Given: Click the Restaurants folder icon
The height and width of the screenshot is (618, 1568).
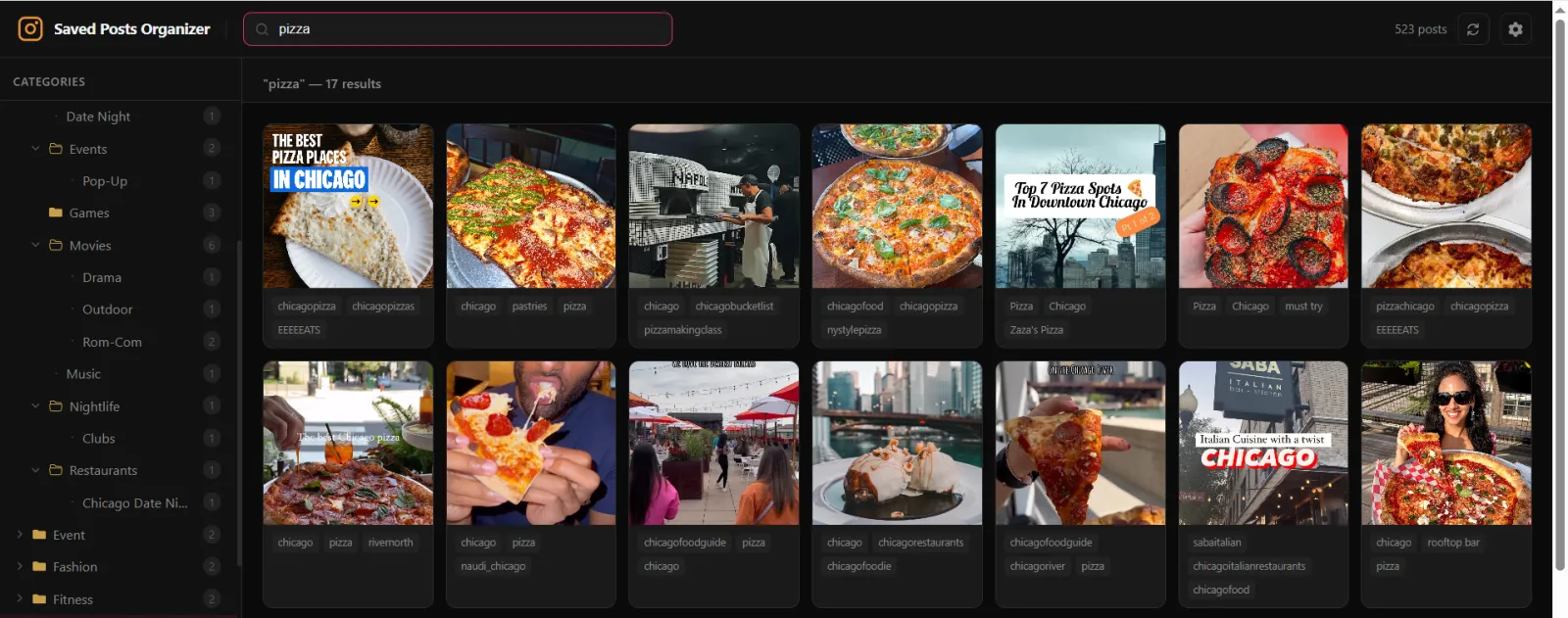Looking at the screenshot, I should (56, 470).
